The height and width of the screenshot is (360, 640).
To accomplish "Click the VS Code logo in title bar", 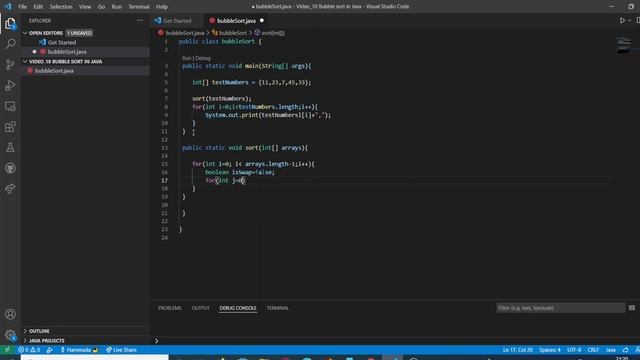I will (x=7, y=7).
